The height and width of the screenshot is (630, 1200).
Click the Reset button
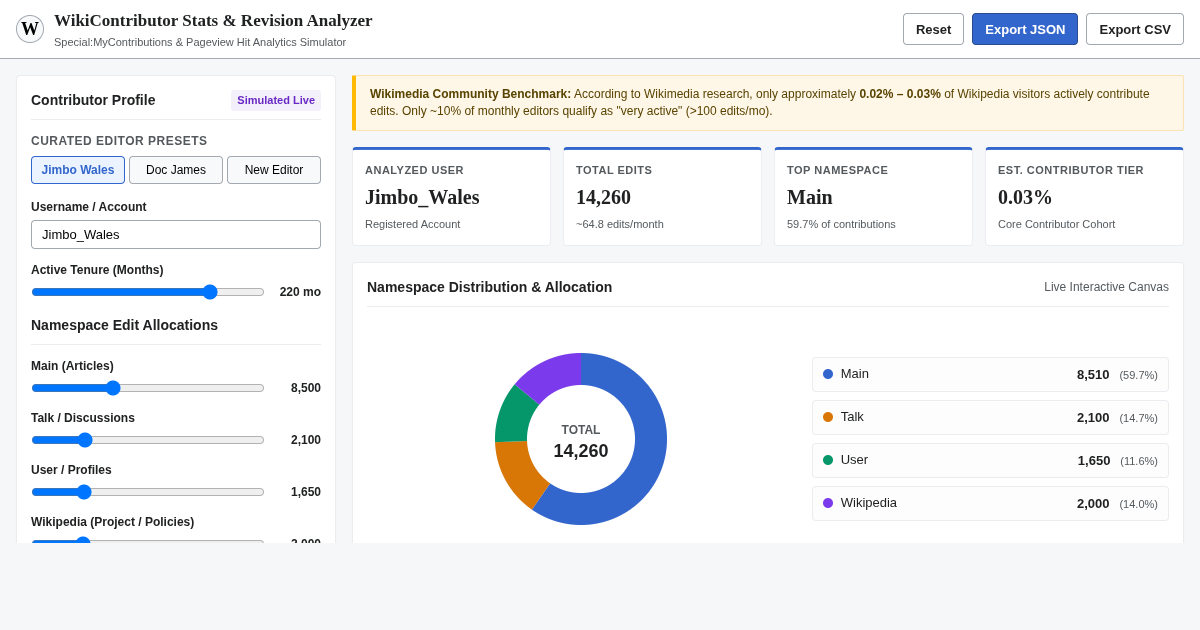click(933, 29)
